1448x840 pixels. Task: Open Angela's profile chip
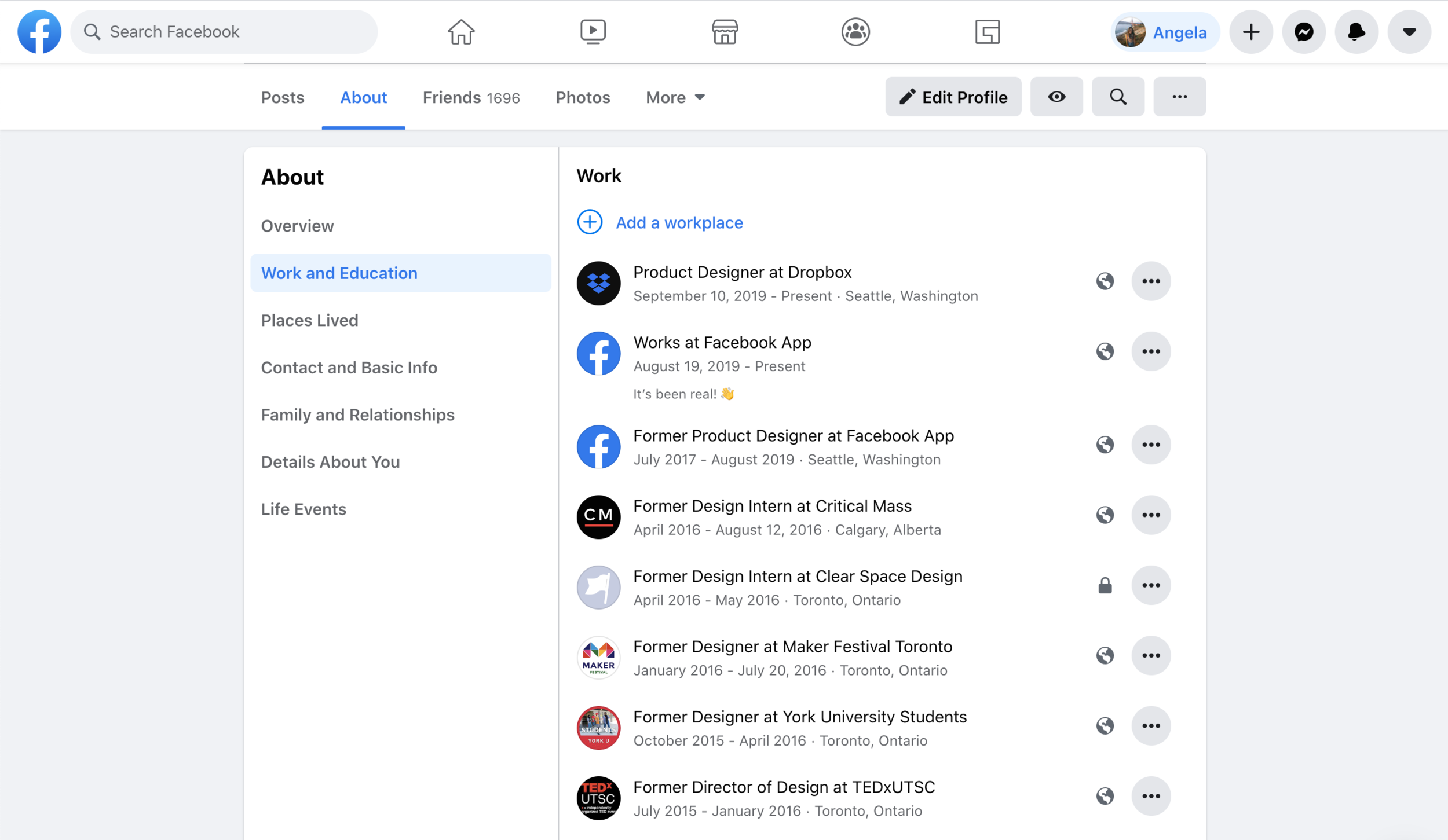pyautogui.click(x=1165, y=32)
